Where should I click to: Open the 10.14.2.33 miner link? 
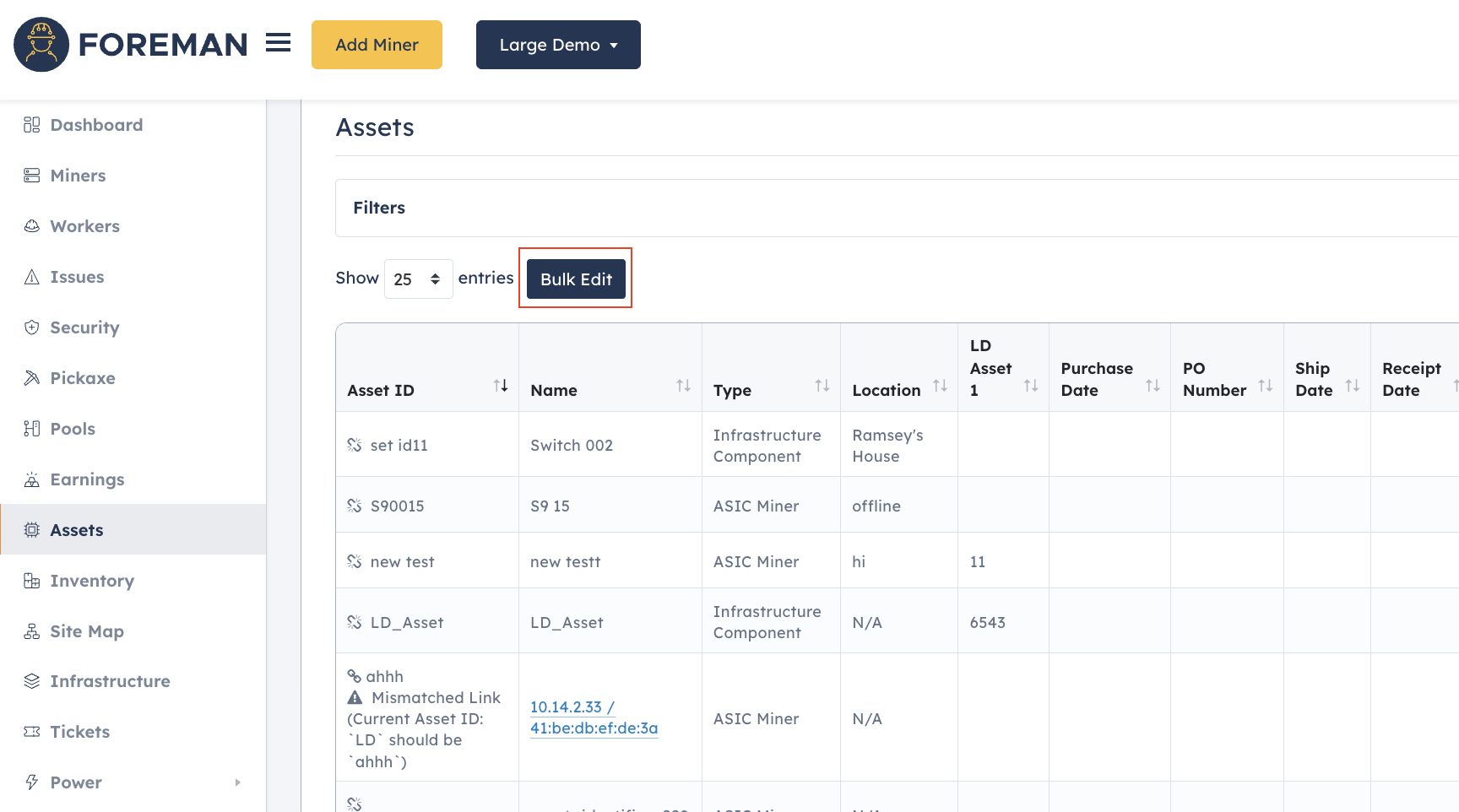tap(594, 717)
